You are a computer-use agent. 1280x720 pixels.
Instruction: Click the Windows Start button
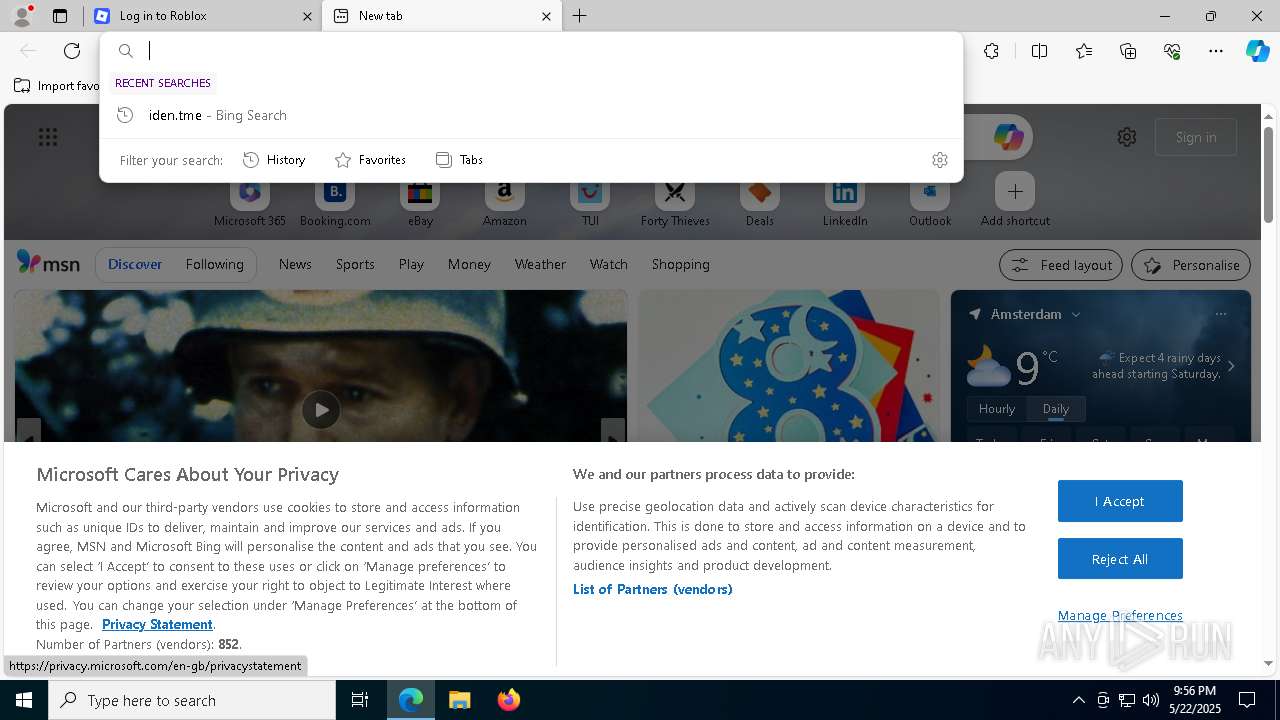point(24,700)
